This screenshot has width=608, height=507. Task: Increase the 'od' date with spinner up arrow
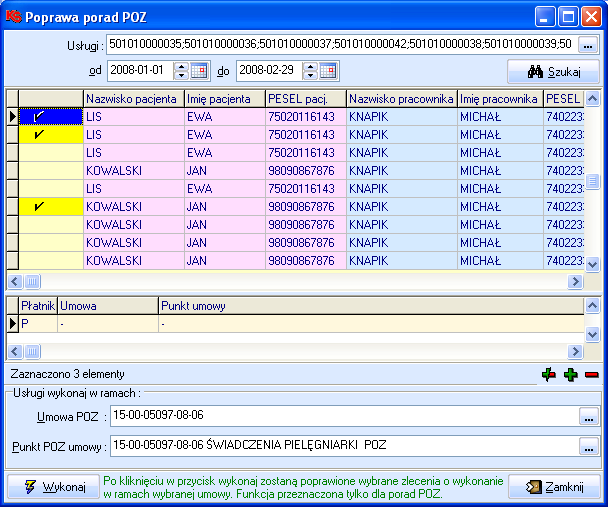pos(181,67)
